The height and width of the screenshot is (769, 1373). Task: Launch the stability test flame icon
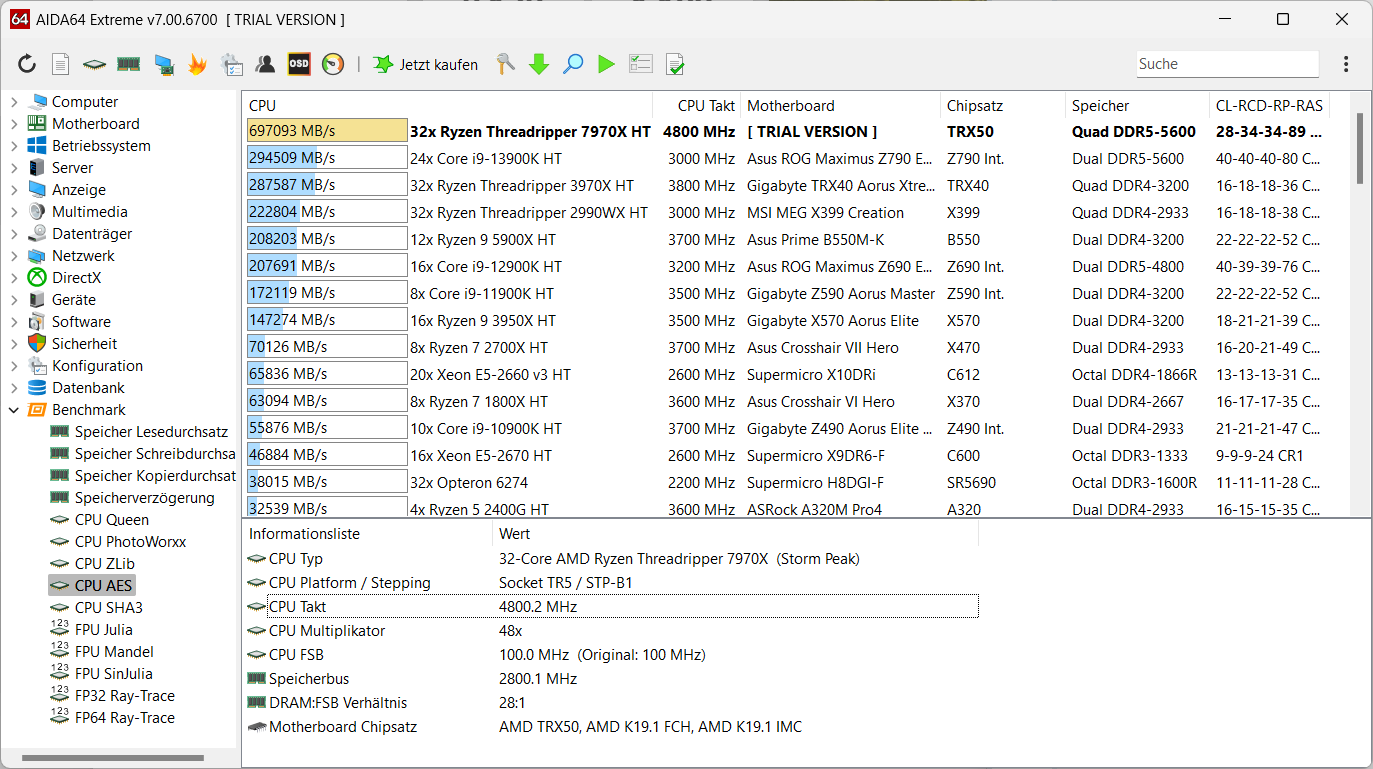click(x=197, y=64)
